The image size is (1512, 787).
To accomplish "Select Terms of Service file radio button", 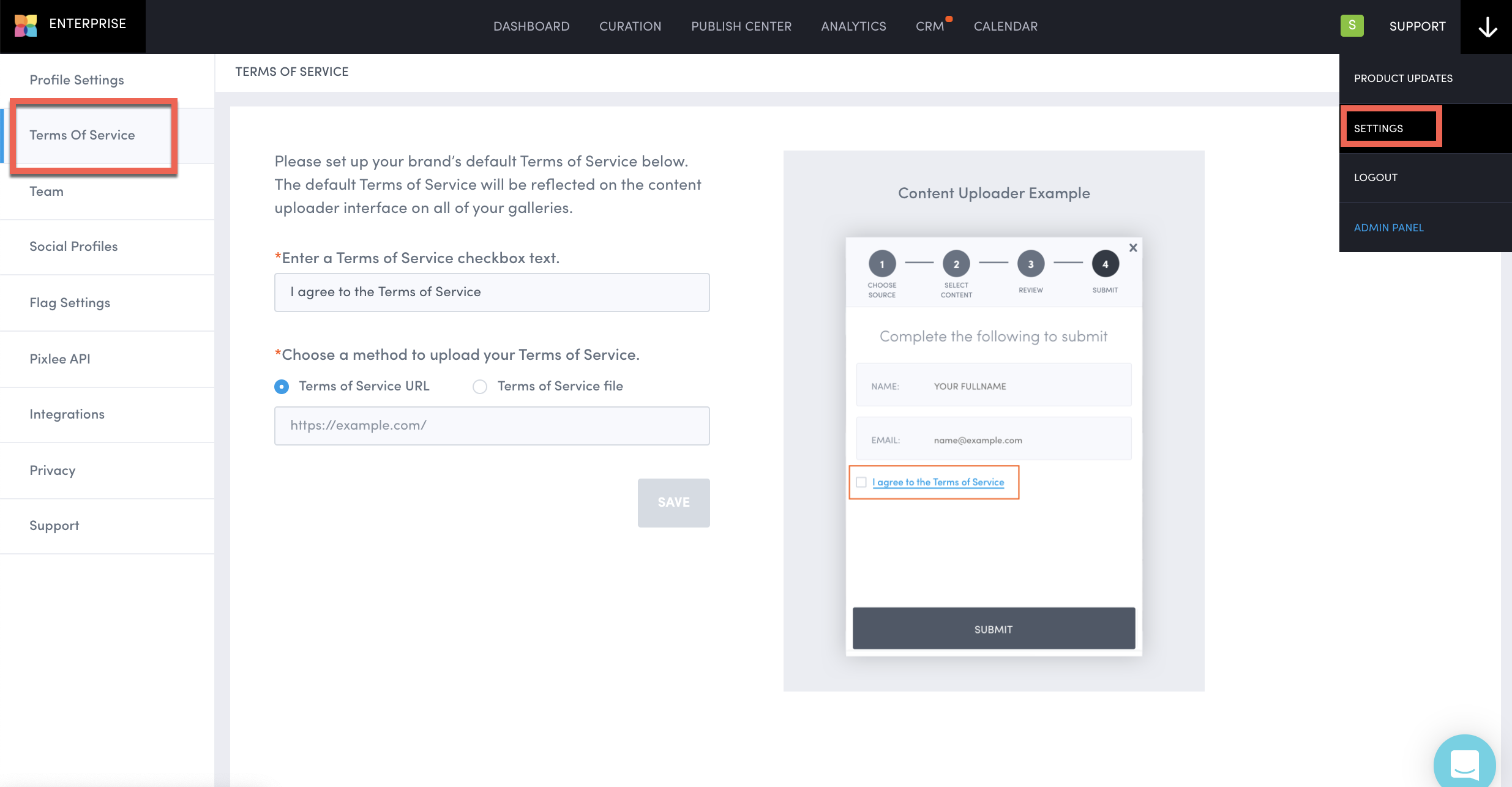I will coord(480,385).
